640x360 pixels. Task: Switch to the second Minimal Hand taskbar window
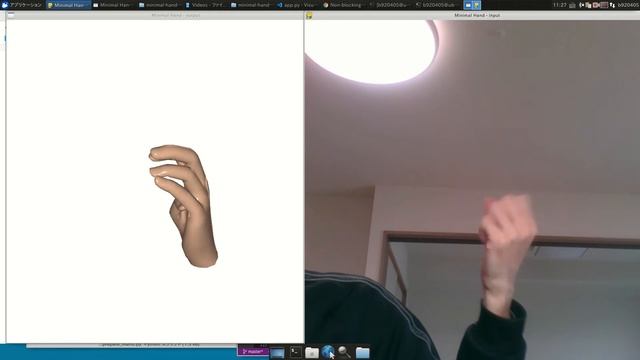tap(114, 5)
